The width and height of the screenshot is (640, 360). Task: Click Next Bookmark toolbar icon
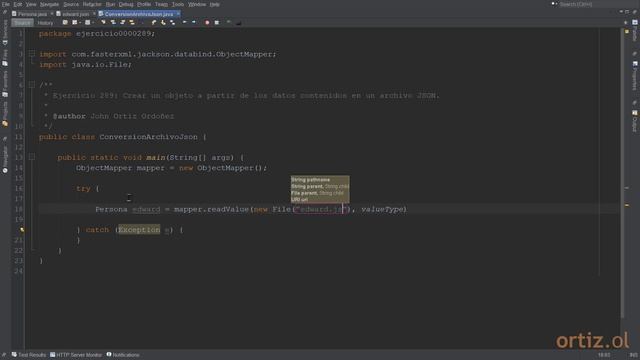coord(163,22)
